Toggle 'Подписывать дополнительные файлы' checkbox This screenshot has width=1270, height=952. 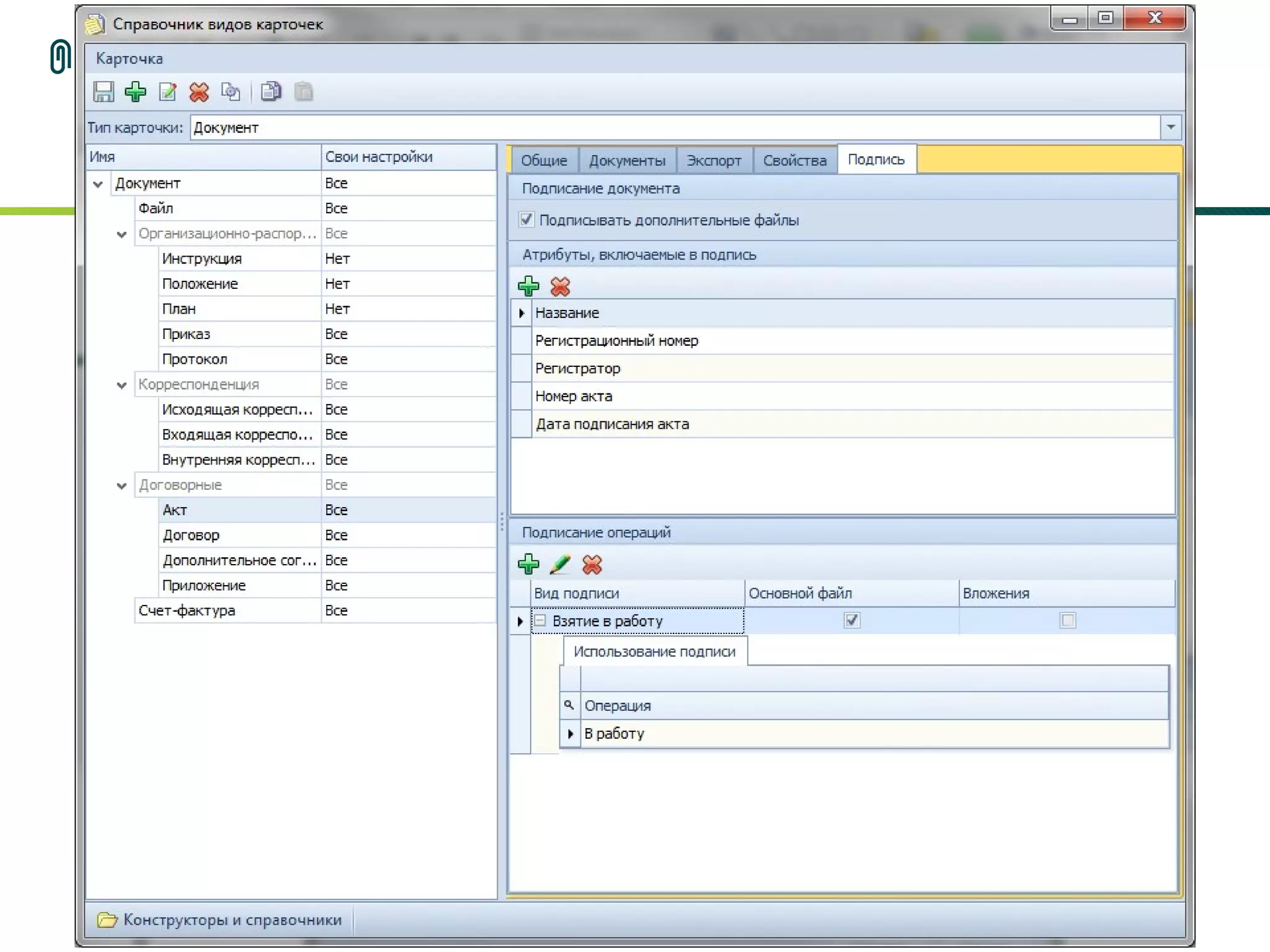pos(526,219)
